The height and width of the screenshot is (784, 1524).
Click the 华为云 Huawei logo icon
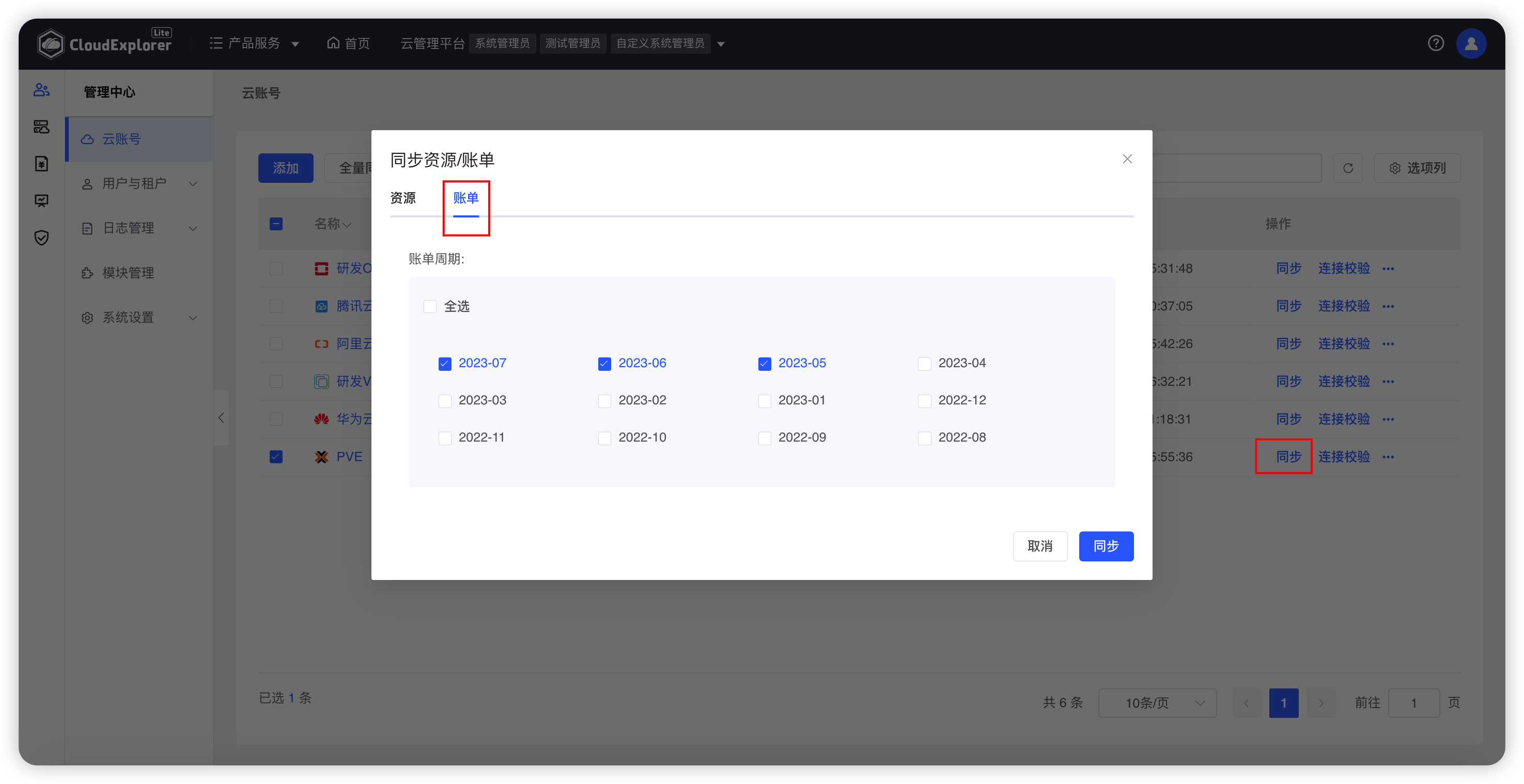(x=321, y=419)
